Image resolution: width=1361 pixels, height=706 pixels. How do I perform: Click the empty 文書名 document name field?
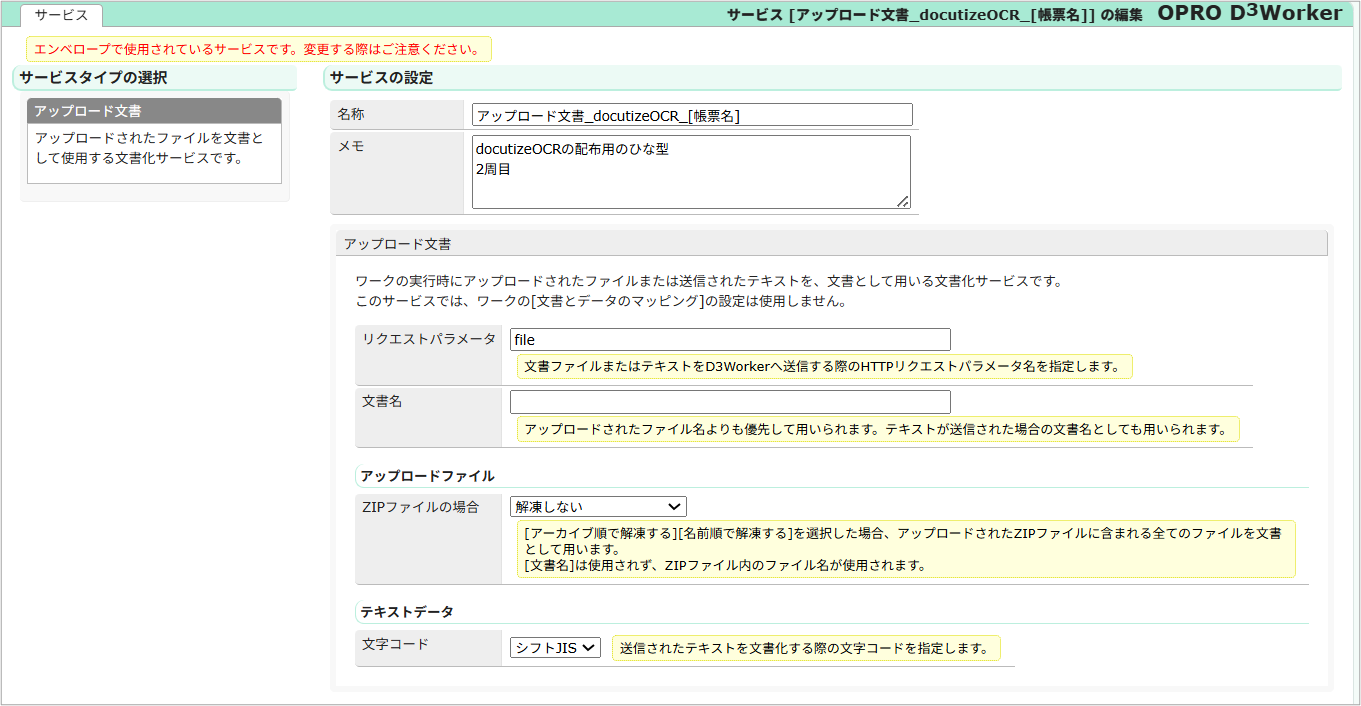[x=730, y=401]
